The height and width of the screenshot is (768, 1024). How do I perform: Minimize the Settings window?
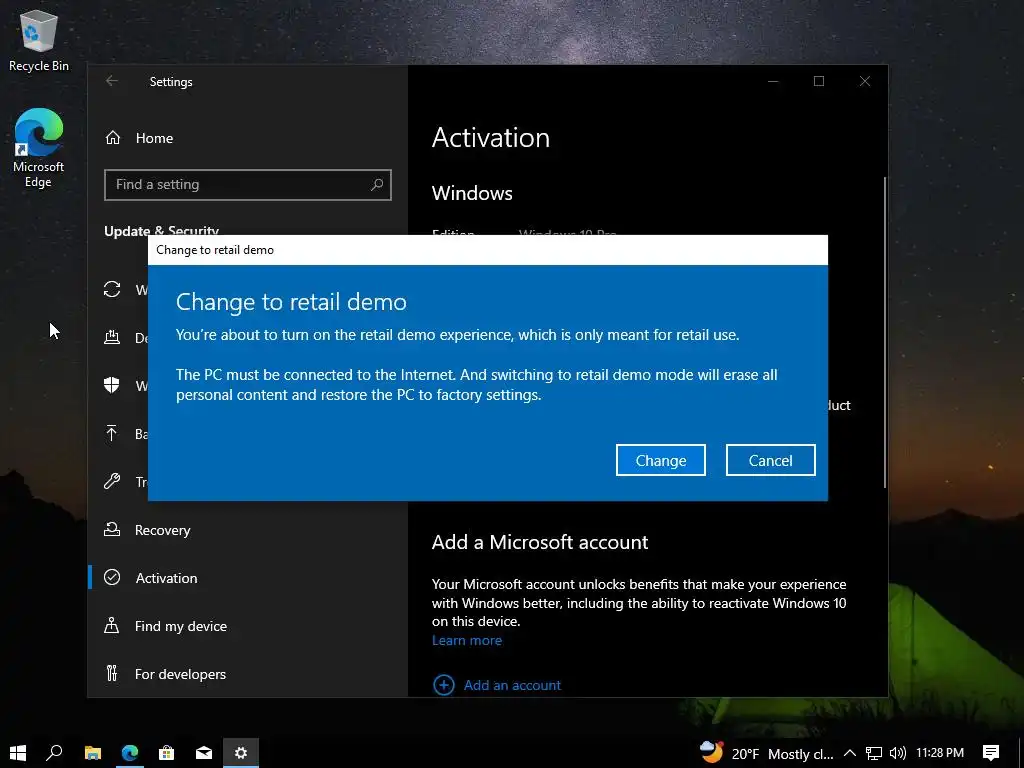pyautogui.click(x=773, y=81)
